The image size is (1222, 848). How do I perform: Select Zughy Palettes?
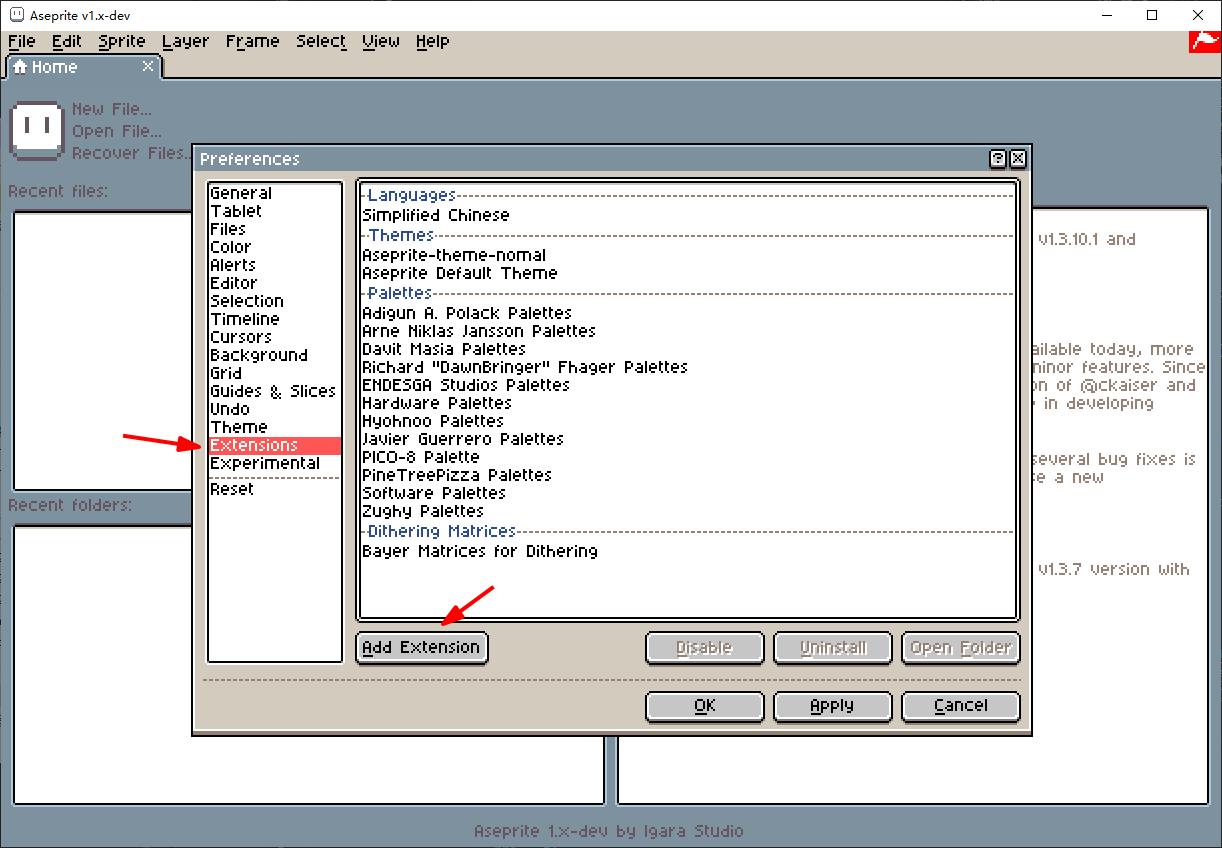click(688, 511)
